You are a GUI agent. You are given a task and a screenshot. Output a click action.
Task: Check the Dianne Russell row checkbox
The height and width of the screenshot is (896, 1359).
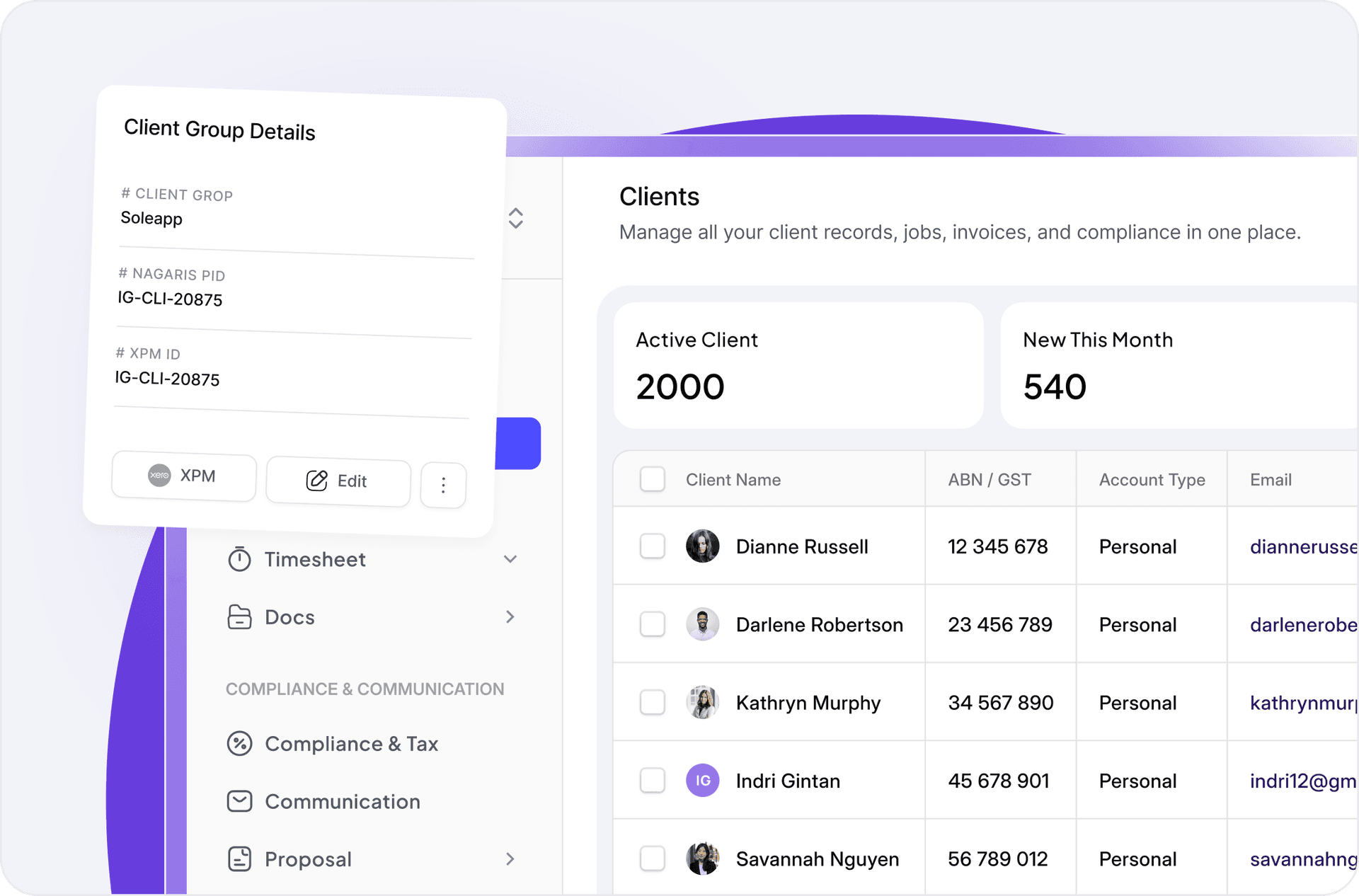pyautogui.click(x=653, y=546)
